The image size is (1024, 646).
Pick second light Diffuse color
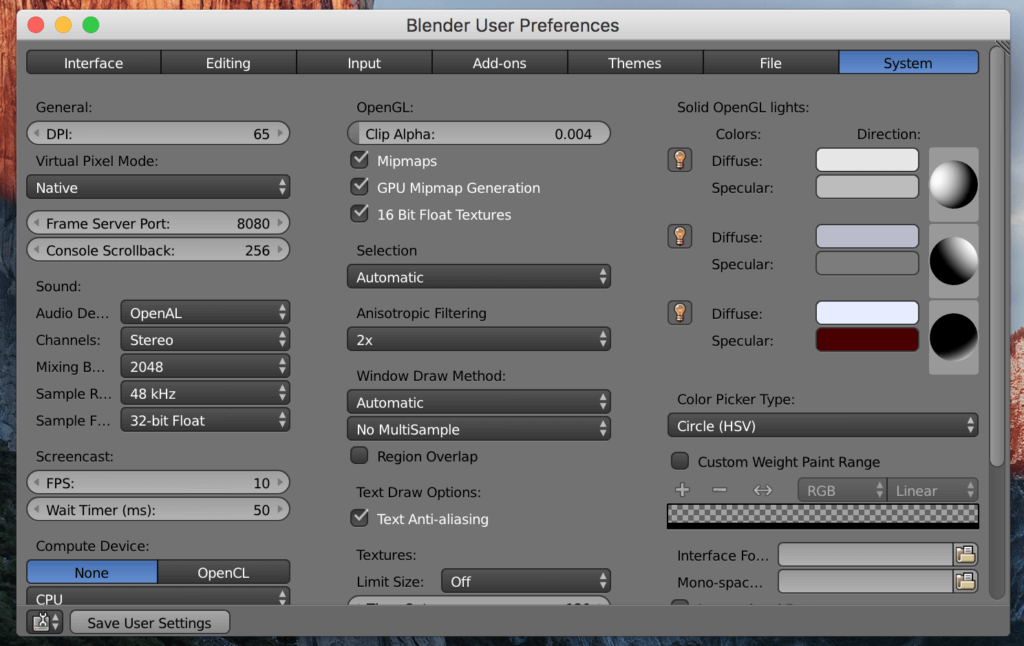click(867, 236)
